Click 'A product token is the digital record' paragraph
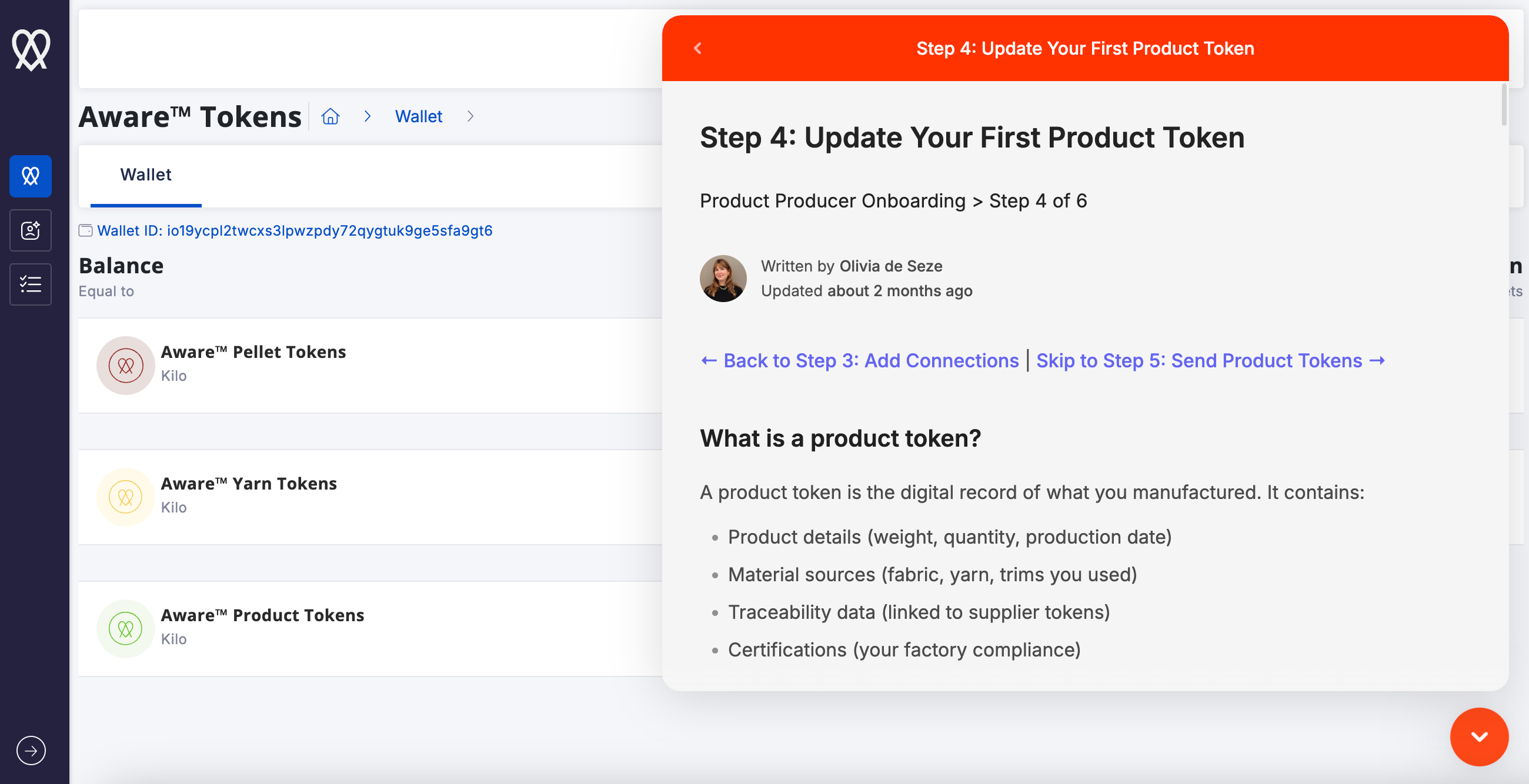The height and width of the screenshot is (784, 1529). (1032, 493)
